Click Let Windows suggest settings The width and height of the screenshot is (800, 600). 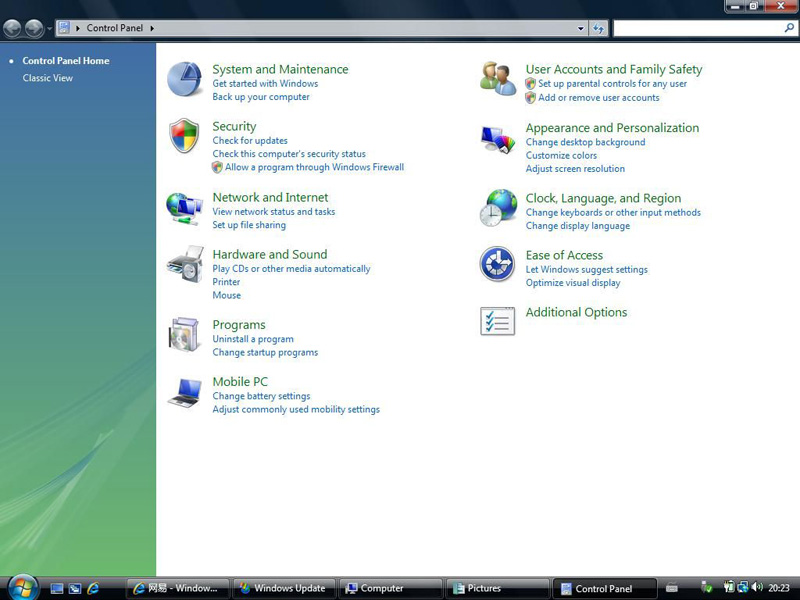(x=587, y=270)
